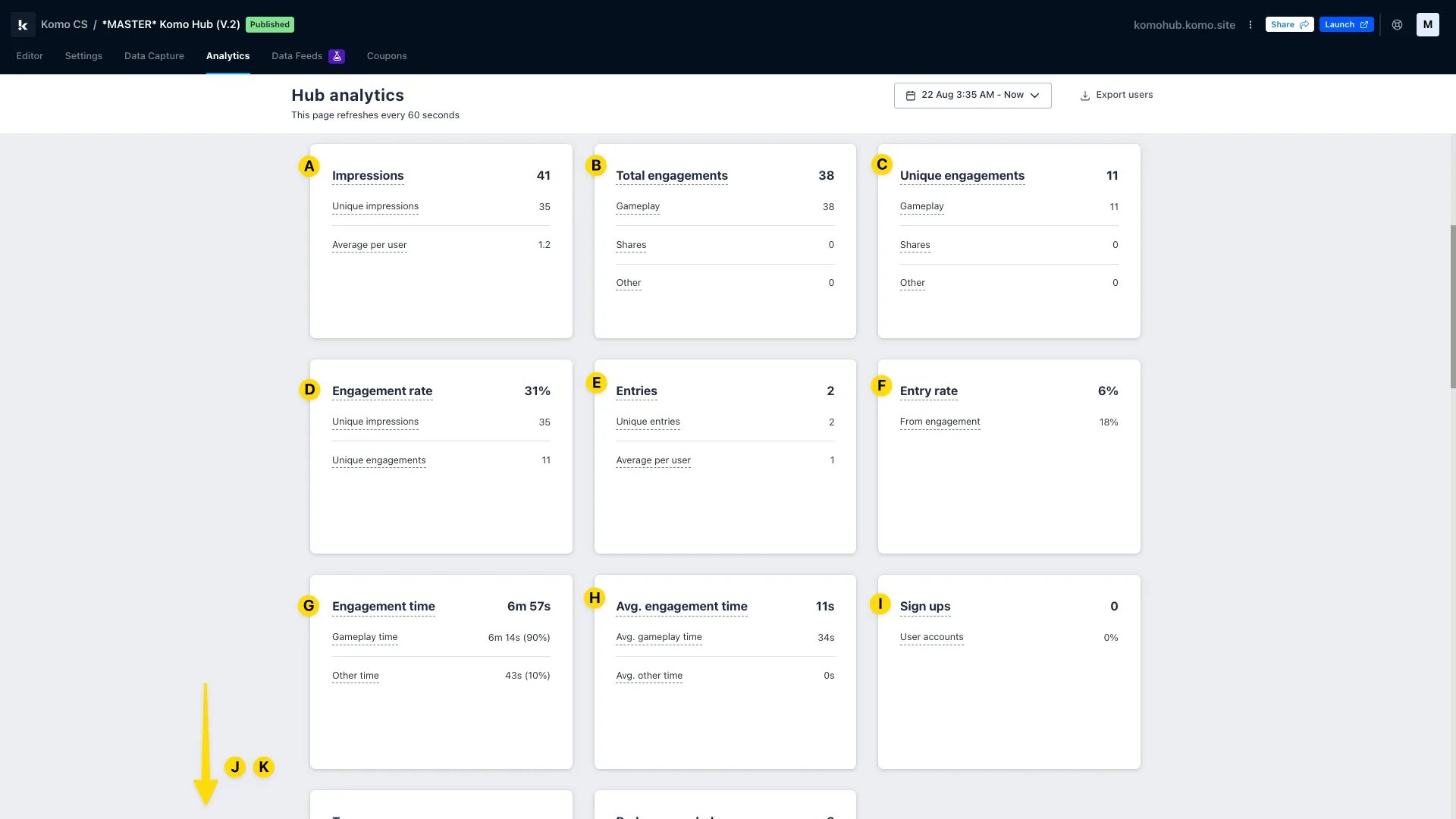
Task: Click the Hub analytics page title
Action: (348, 96)
